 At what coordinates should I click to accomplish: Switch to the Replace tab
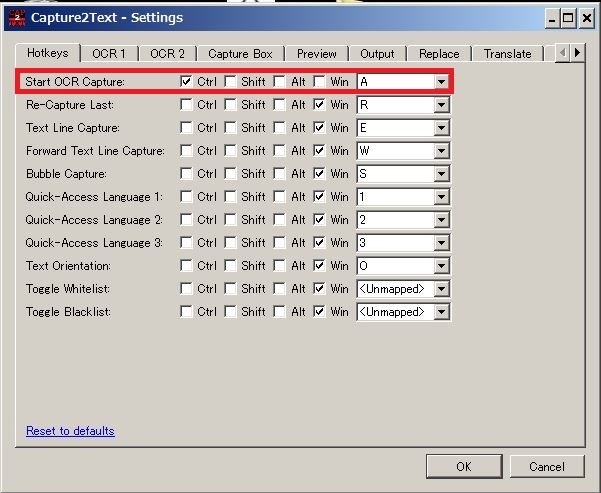point(439,54)
